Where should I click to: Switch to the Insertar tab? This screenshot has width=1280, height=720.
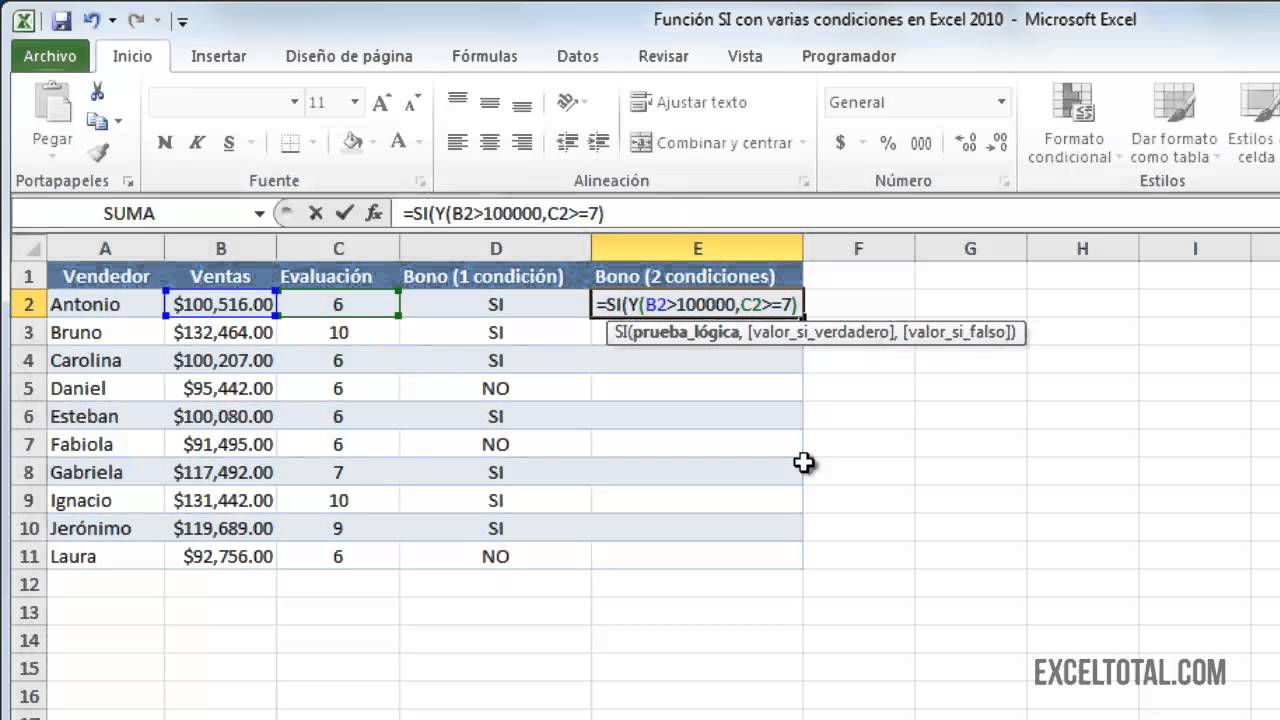point(219,56)
